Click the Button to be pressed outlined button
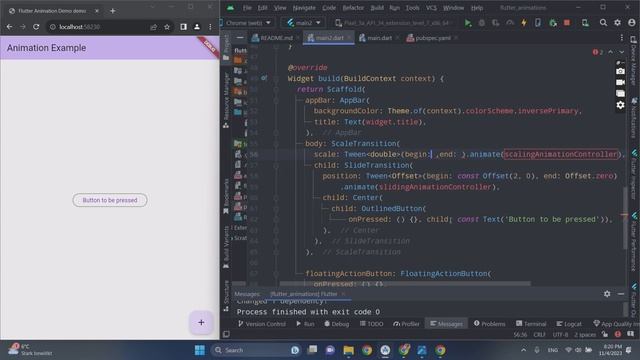640x360 pixels. click(110, 200)
